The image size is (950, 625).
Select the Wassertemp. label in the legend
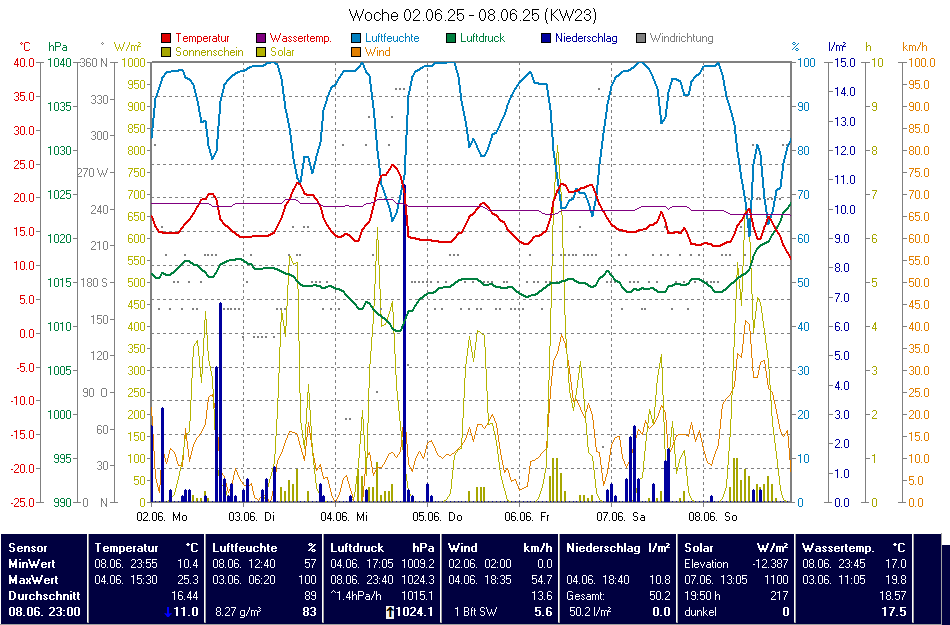click(x=301, y=38)
